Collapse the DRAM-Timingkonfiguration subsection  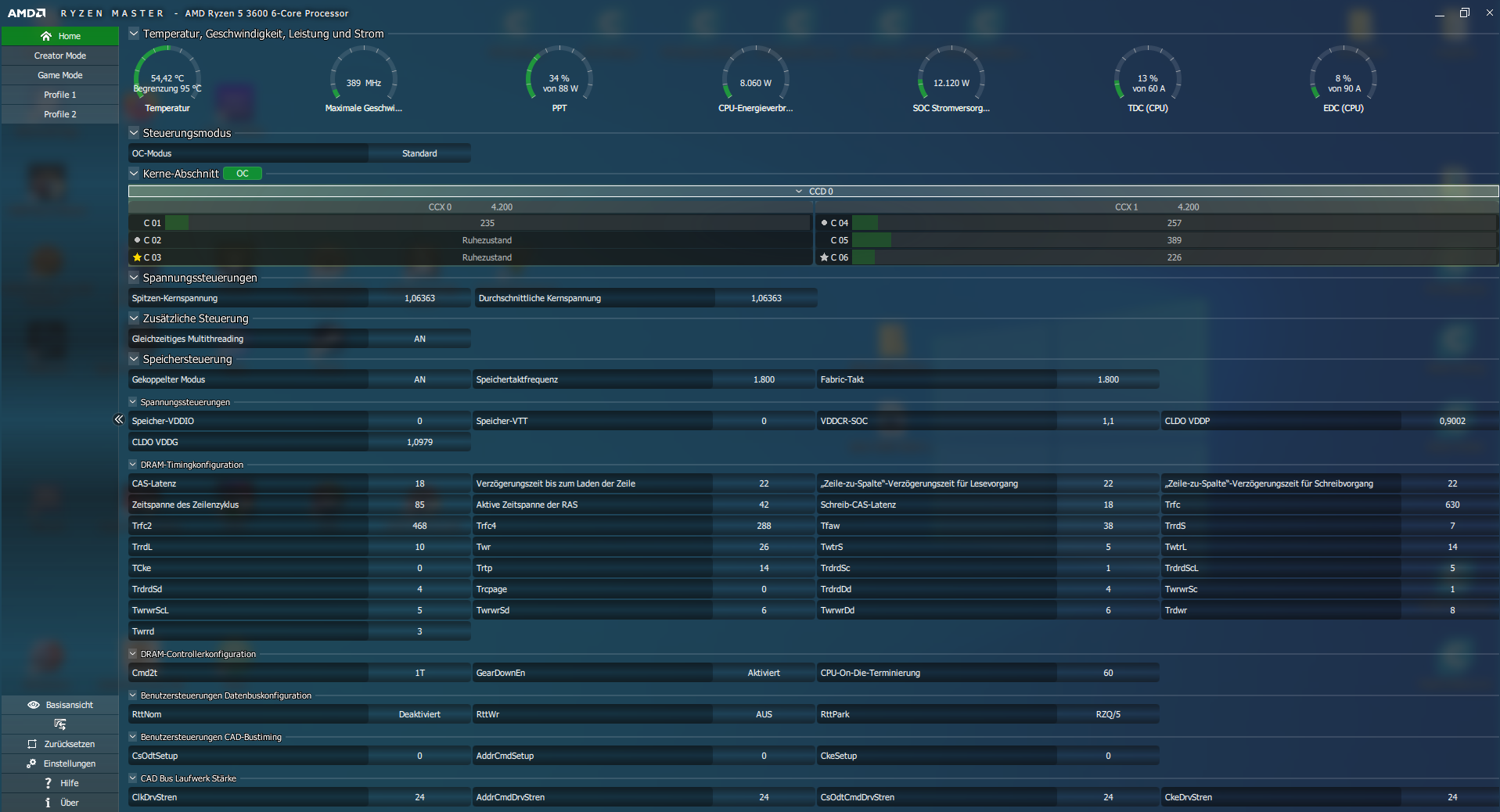coord(133,465)
